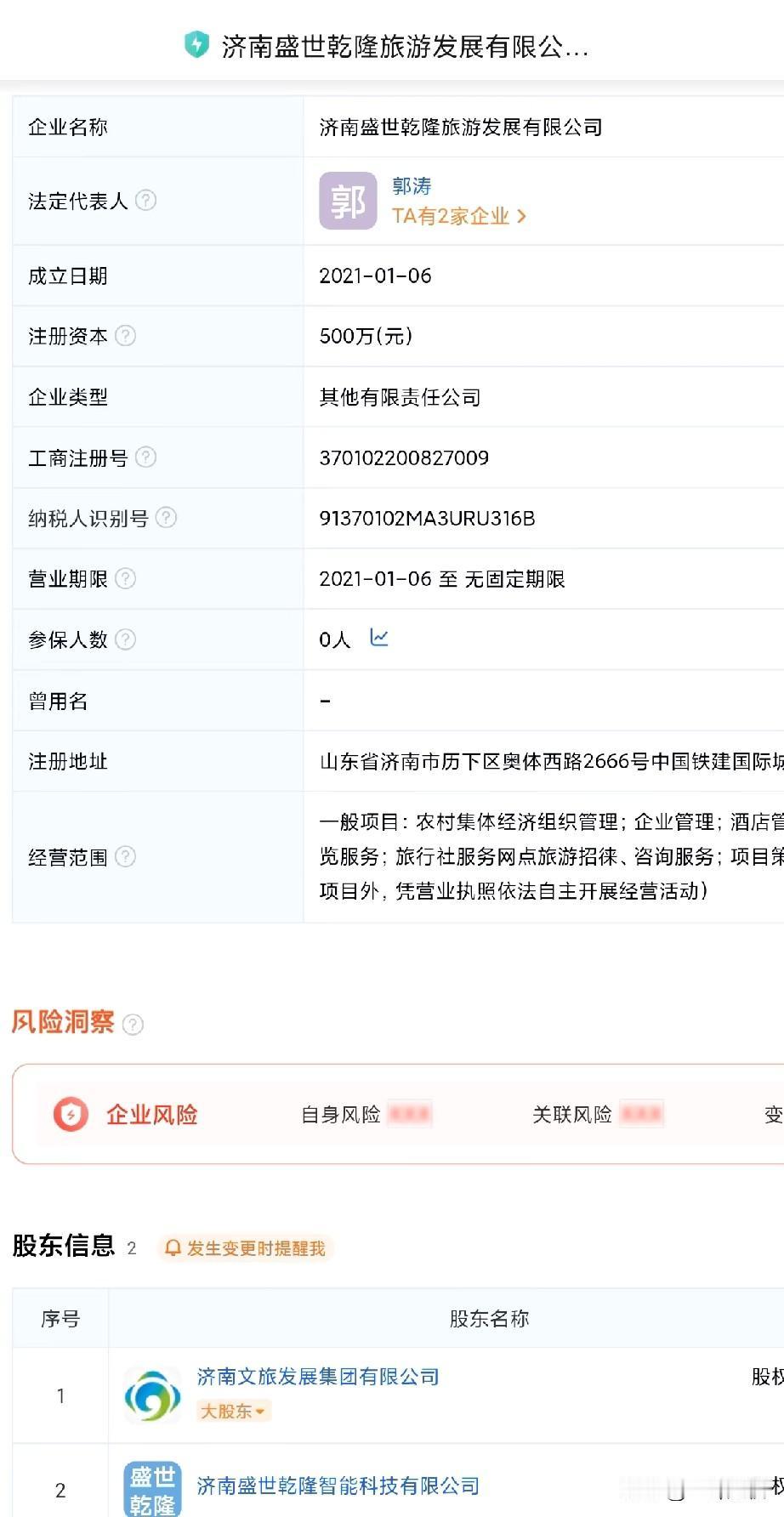Expand TA有2家企业 link
Viewport: 784px width, 1517px height.
[x=459, y=216]
